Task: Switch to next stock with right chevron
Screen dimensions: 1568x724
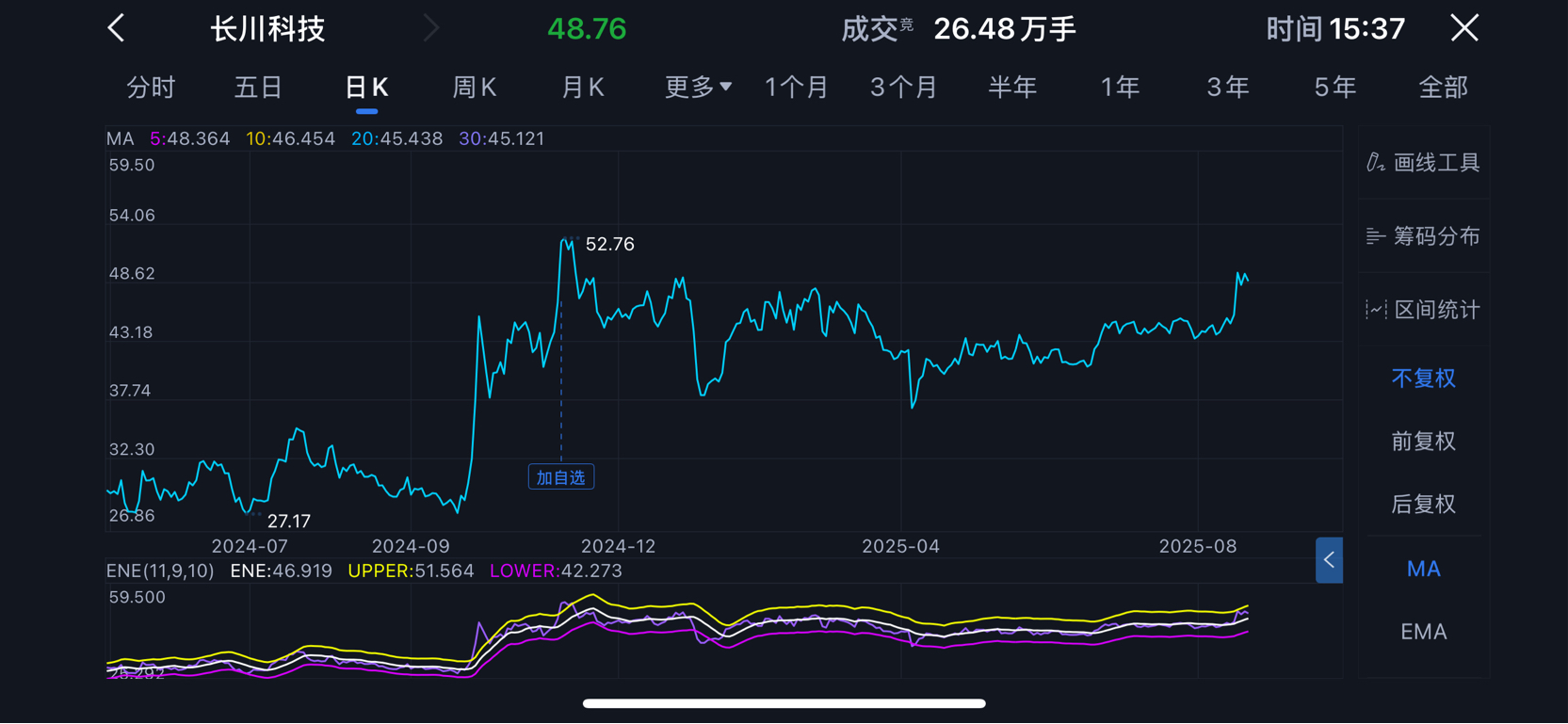Action: [x=431, y=28]
